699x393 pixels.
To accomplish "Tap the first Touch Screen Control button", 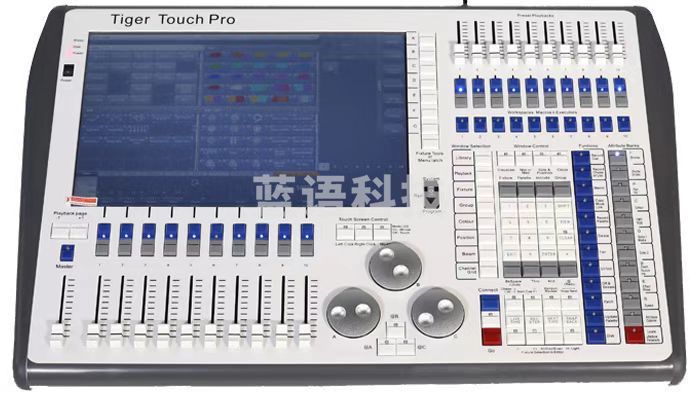I will tap(345, 232).
